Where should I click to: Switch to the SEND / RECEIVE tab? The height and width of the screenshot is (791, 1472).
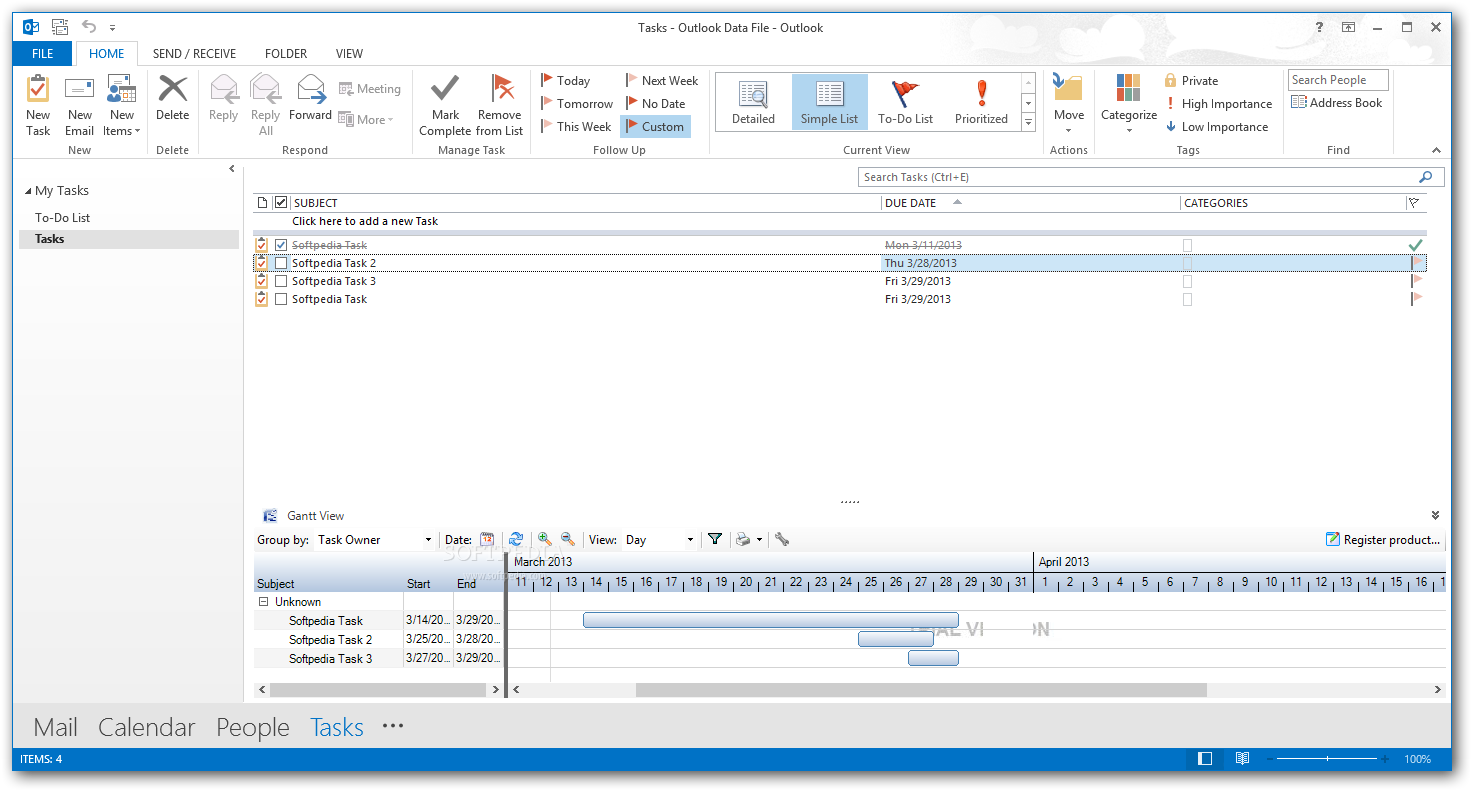(x=194, y=54)
